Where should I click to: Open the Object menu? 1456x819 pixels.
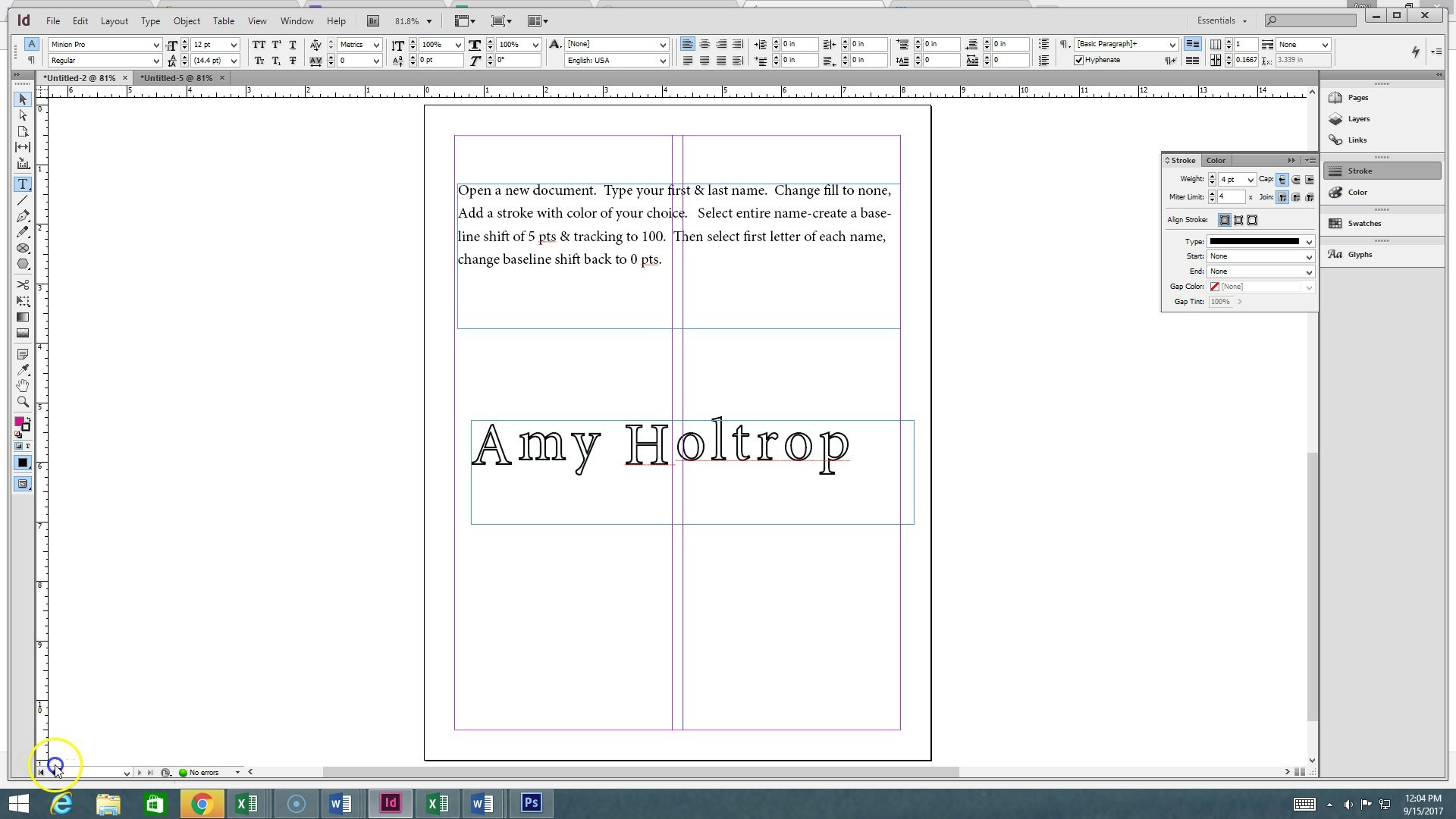pyautogui.click(x=187, y=21)
